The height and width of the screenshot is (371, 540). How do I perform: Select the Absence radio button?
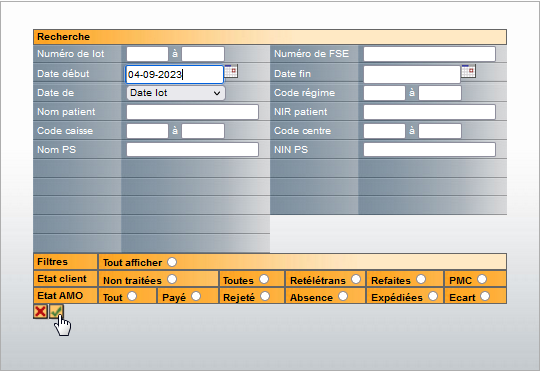343,296
